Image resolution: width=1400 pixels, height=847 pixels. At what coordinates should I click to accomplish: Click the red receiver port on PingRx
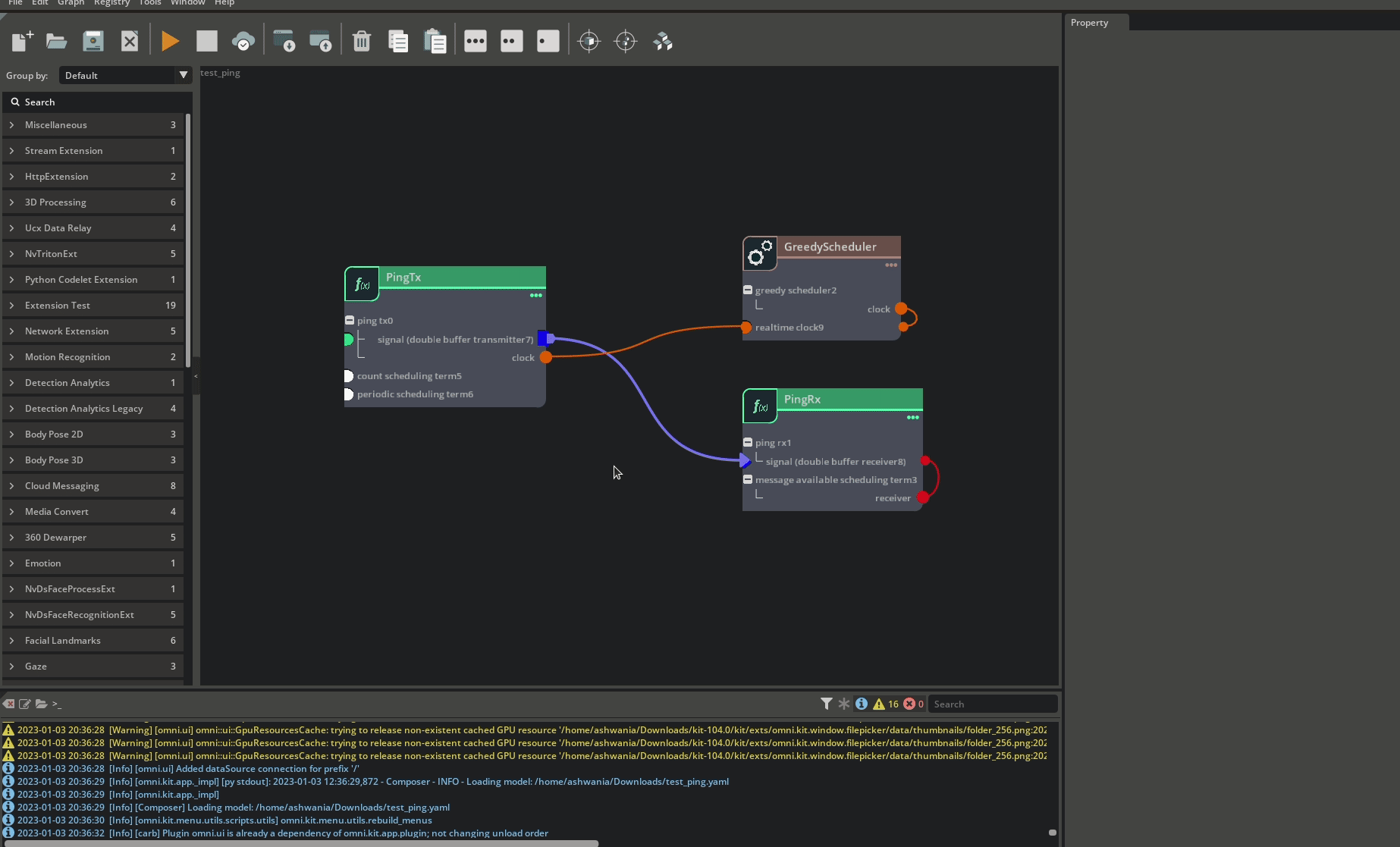tap(923, 497)
